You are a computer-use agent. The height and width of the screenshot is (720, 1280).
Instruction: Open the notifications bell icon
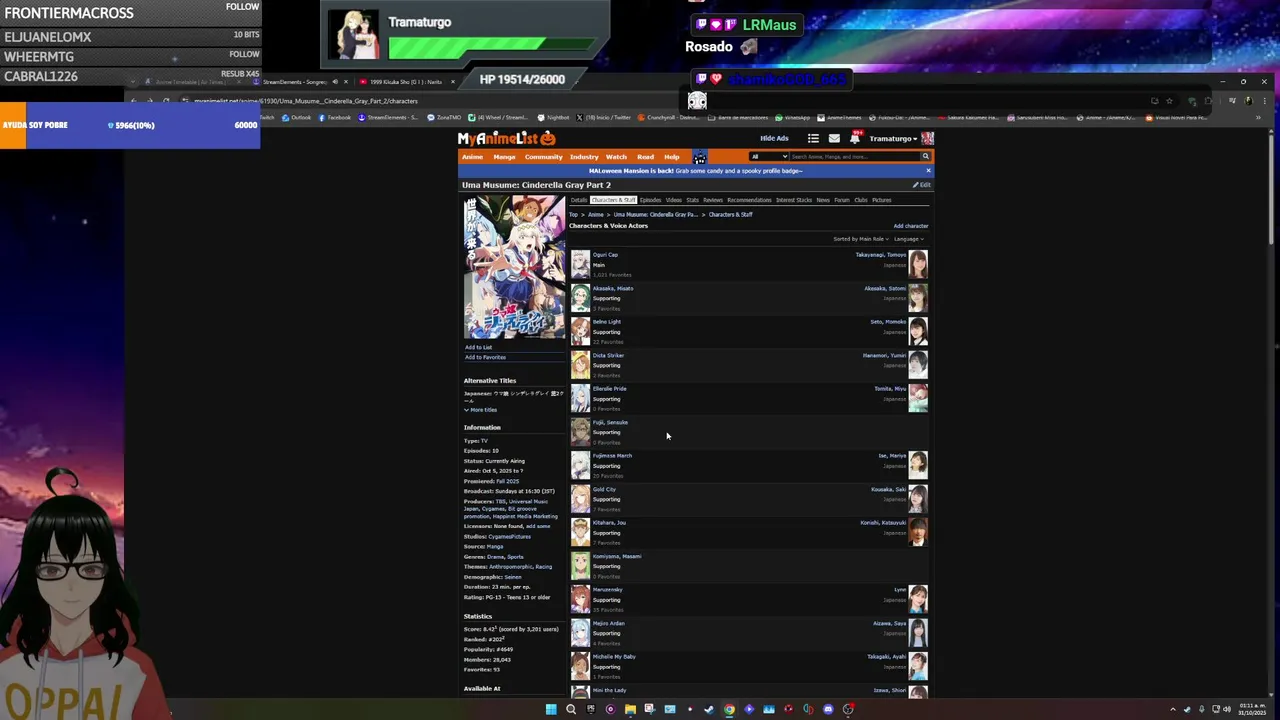pos(855,138)
